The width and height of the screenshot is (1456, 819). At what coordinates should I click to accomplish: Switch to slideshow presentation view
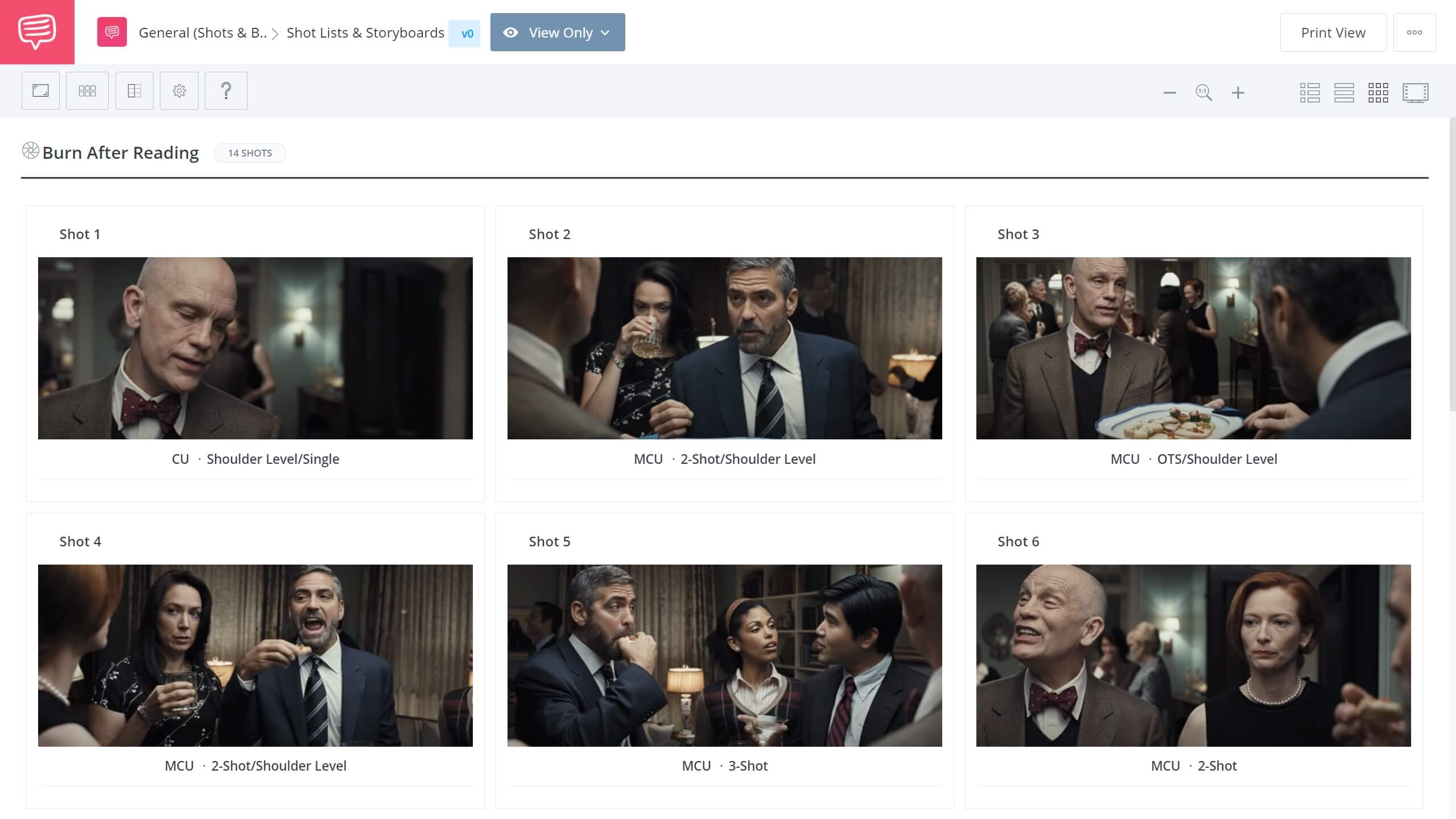pos(1415,93)
